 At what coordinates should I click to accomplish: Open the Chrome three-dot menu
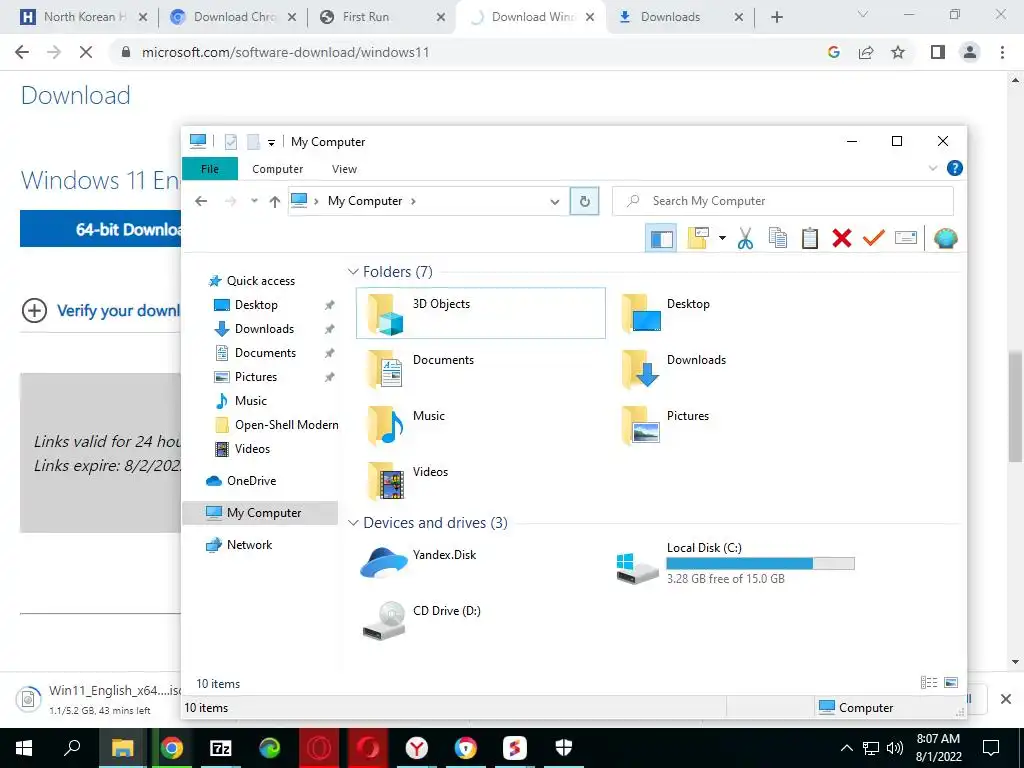click(1002, 52)
